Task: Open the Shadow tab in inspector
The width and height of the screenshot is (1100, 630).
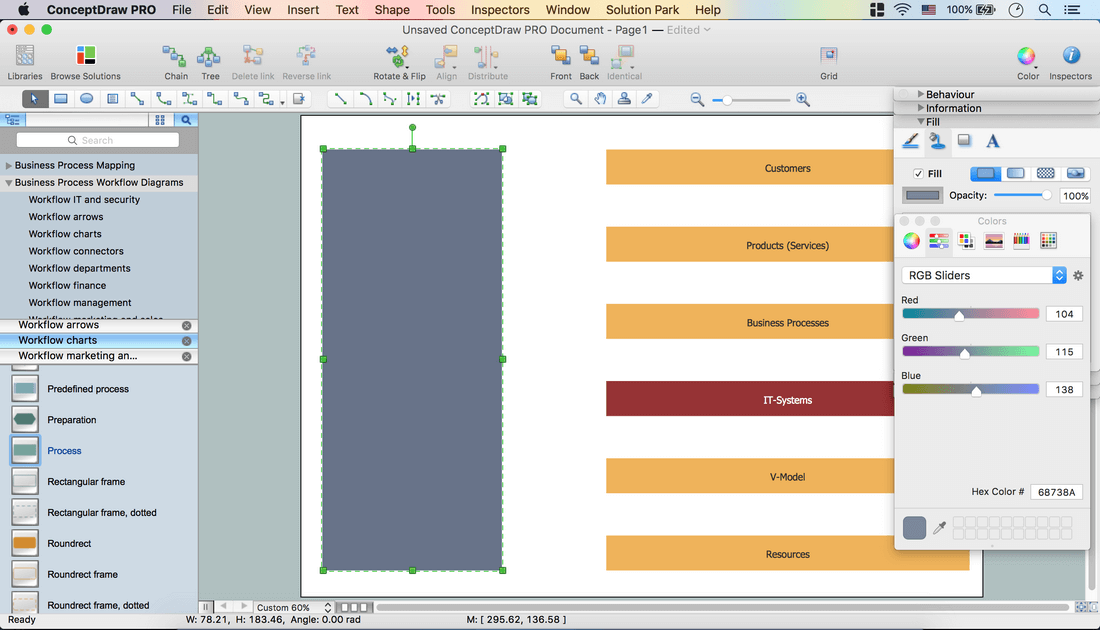Action: 964,141
